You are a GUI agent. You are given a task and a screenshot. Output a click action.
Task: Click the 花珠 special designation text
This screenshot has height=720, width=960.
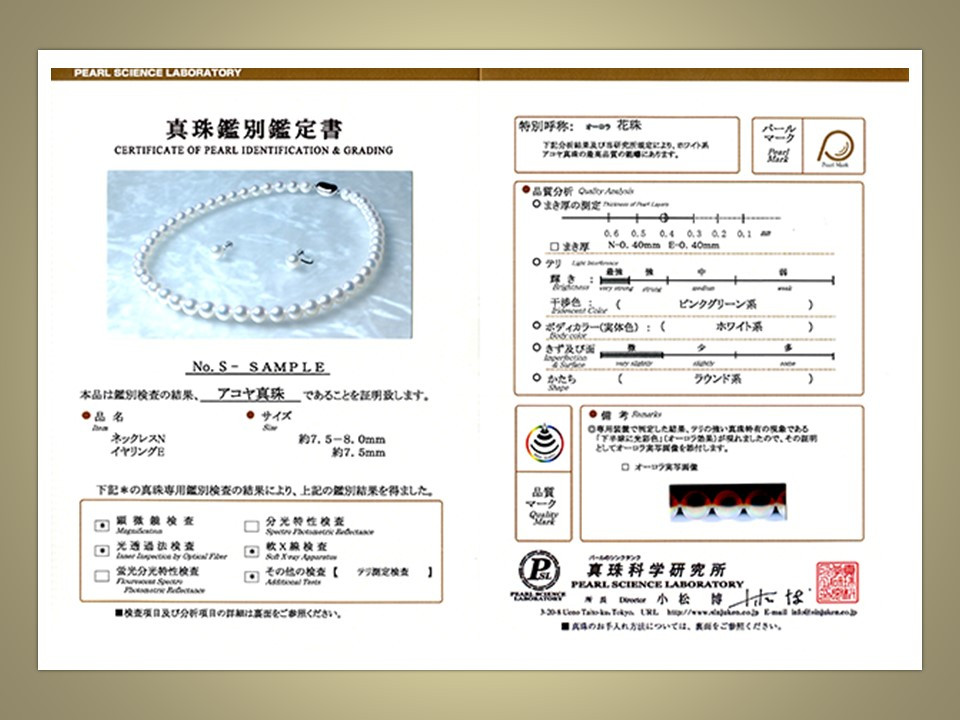[x=629, y=125]
